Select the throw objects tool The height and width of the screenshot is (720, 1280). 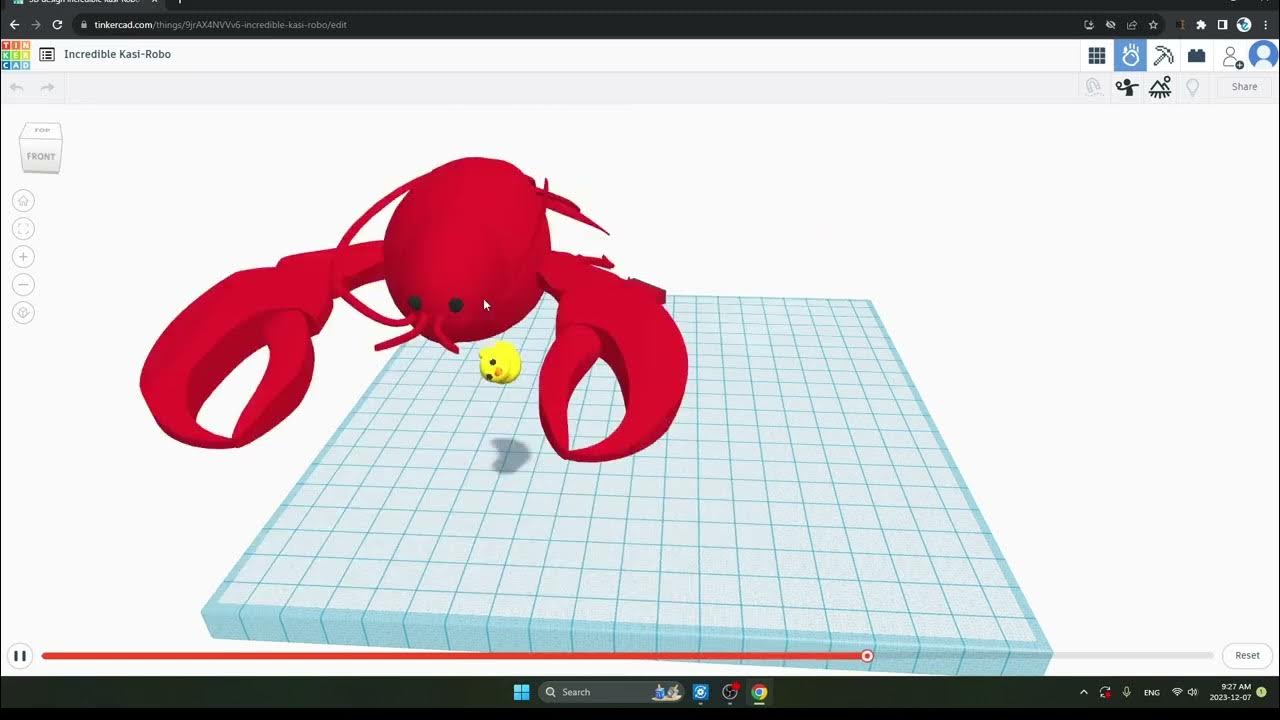coord(1127,87)
